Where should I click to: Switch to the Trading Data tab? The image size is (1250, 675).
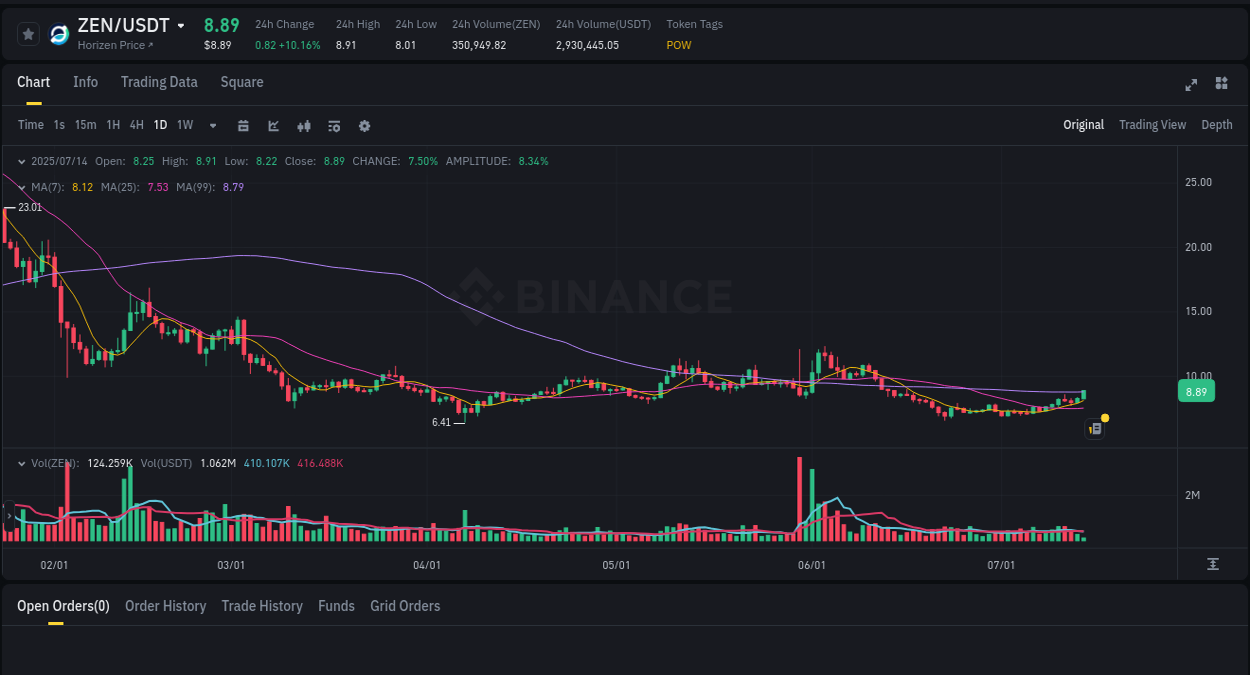(159, 82)
